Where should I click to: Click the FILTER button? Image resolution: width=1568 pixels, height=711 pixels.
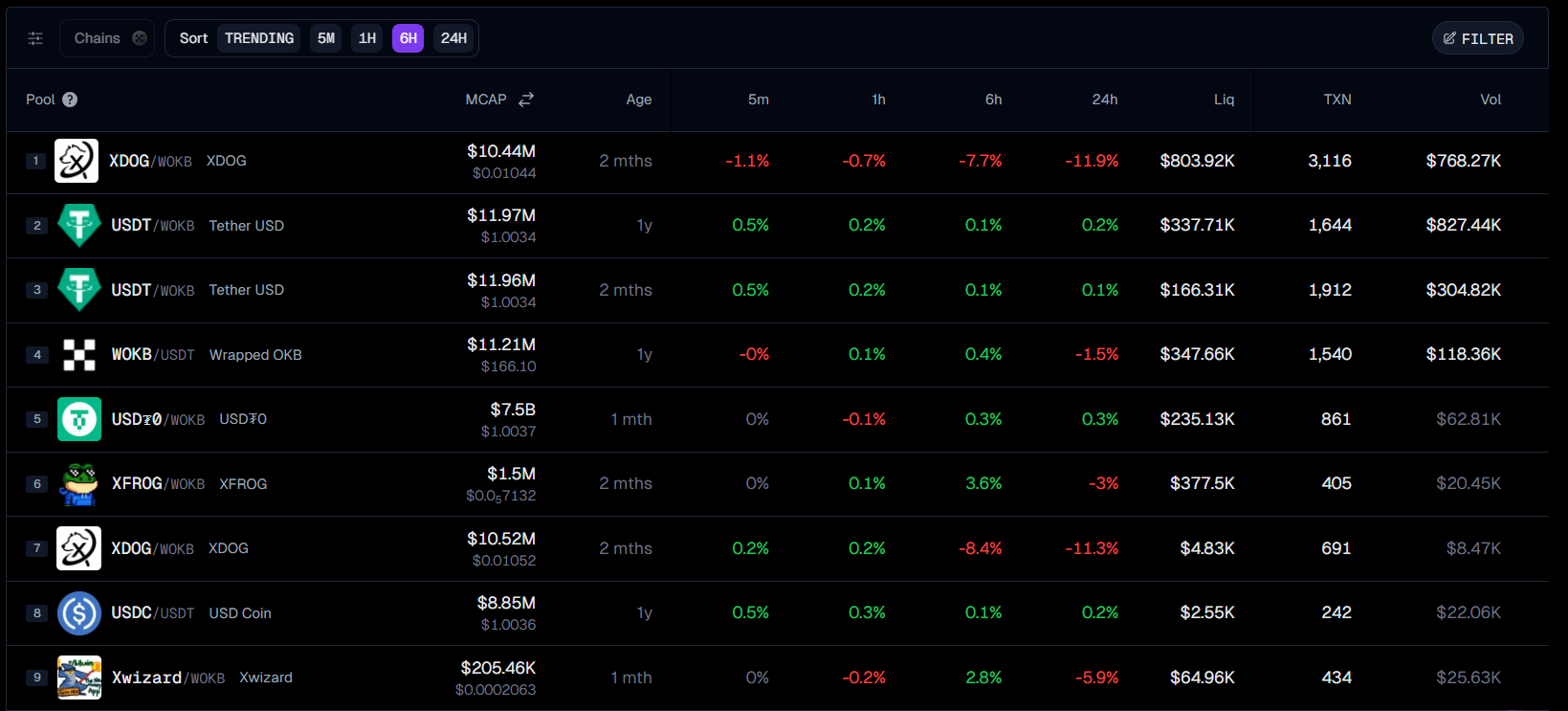click(x=1478, y=38)
